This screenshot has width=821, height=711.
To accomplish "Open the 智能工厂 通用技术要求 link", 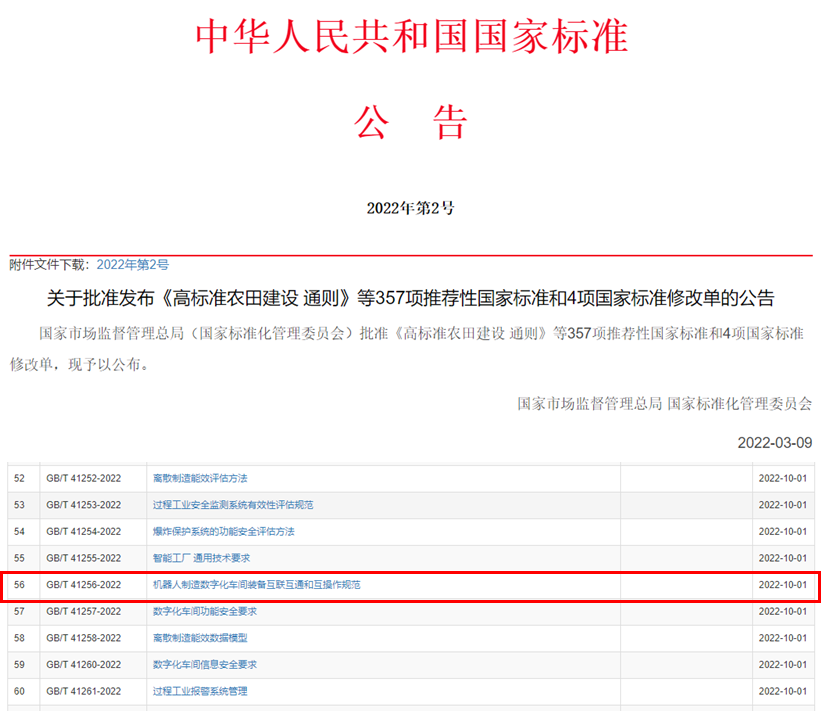I will [x=201, y=558].
